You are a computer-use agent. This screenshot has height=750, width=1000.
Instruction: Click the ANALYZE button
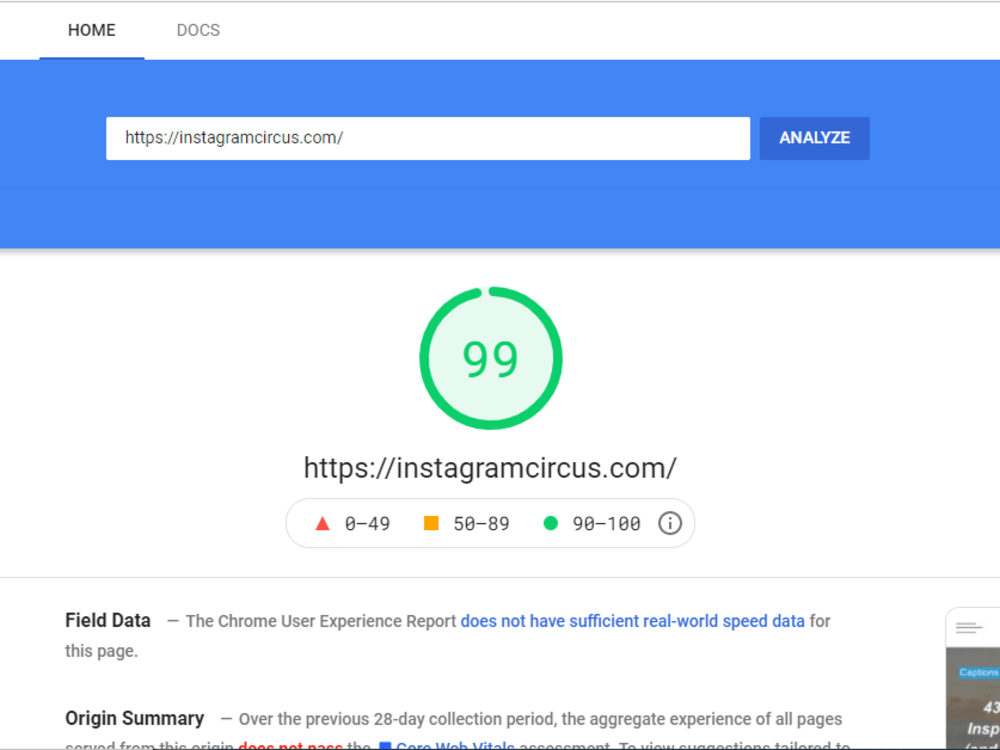click(814, 138)
